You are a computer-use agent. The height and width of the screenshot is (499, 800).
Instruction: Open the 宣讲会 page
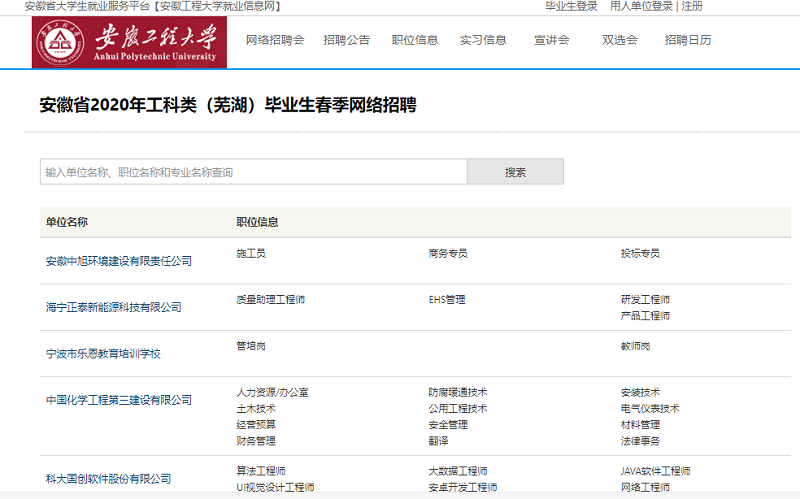(x=551, y=41)
